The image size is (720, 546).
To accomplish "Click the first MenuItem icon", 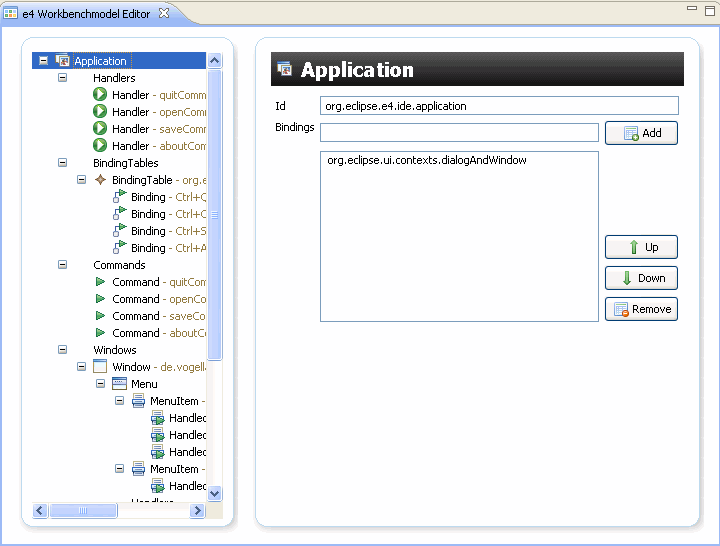I will [138, 401].
